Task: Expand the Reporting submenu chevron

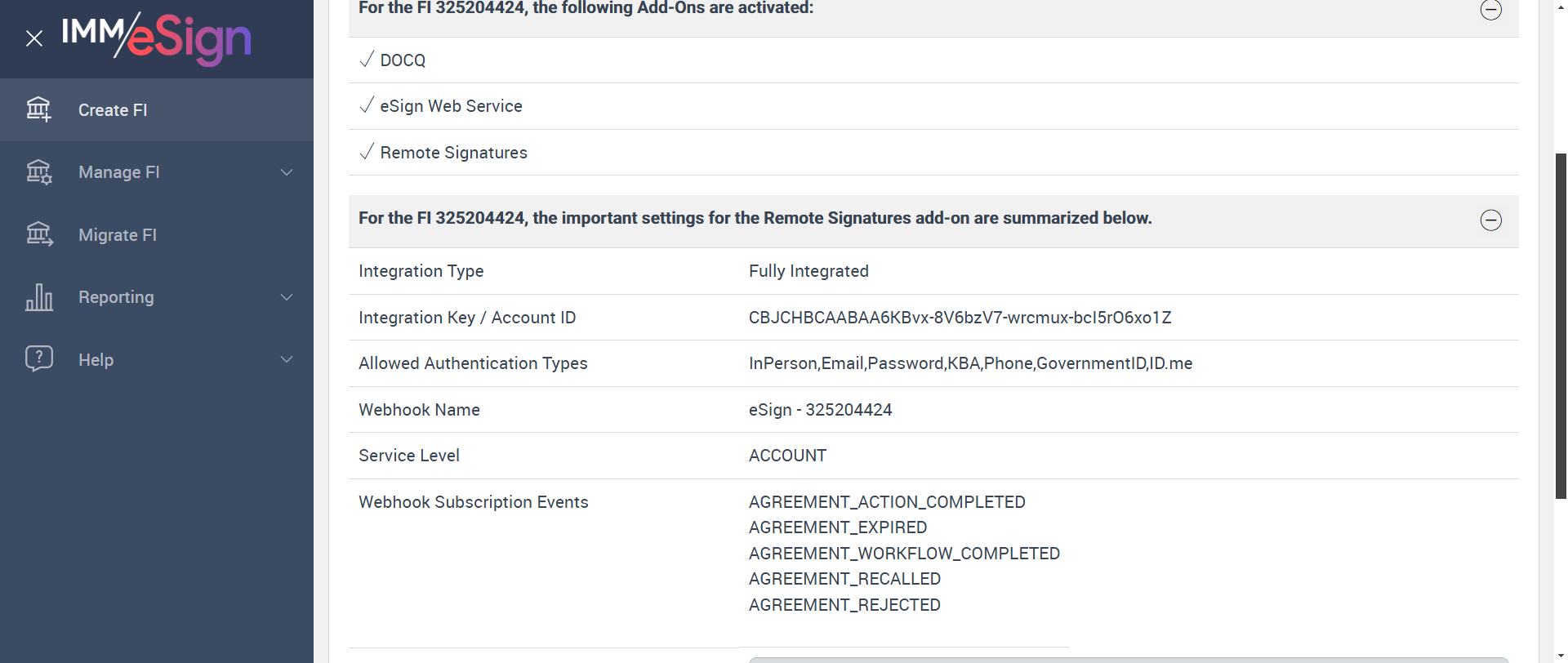Action: [287, 297]
